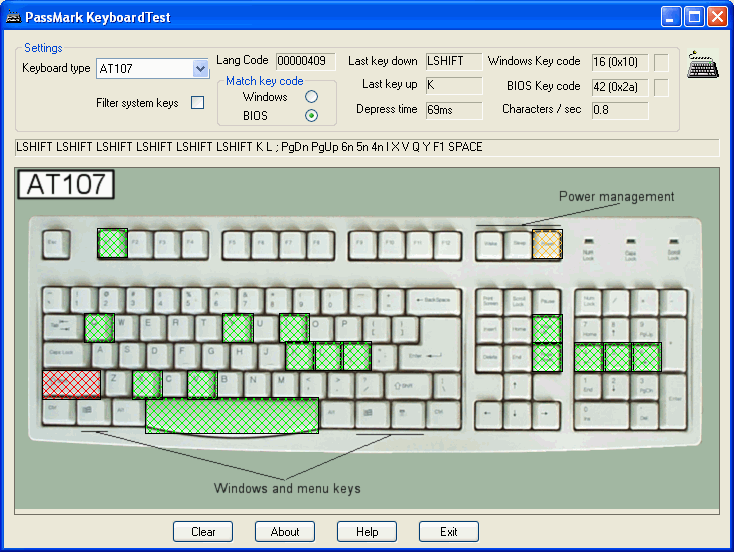This screenshot has width=734, height=552.
Task: Click the red highlighted Left Shift key
Action: tap(71, 385)
